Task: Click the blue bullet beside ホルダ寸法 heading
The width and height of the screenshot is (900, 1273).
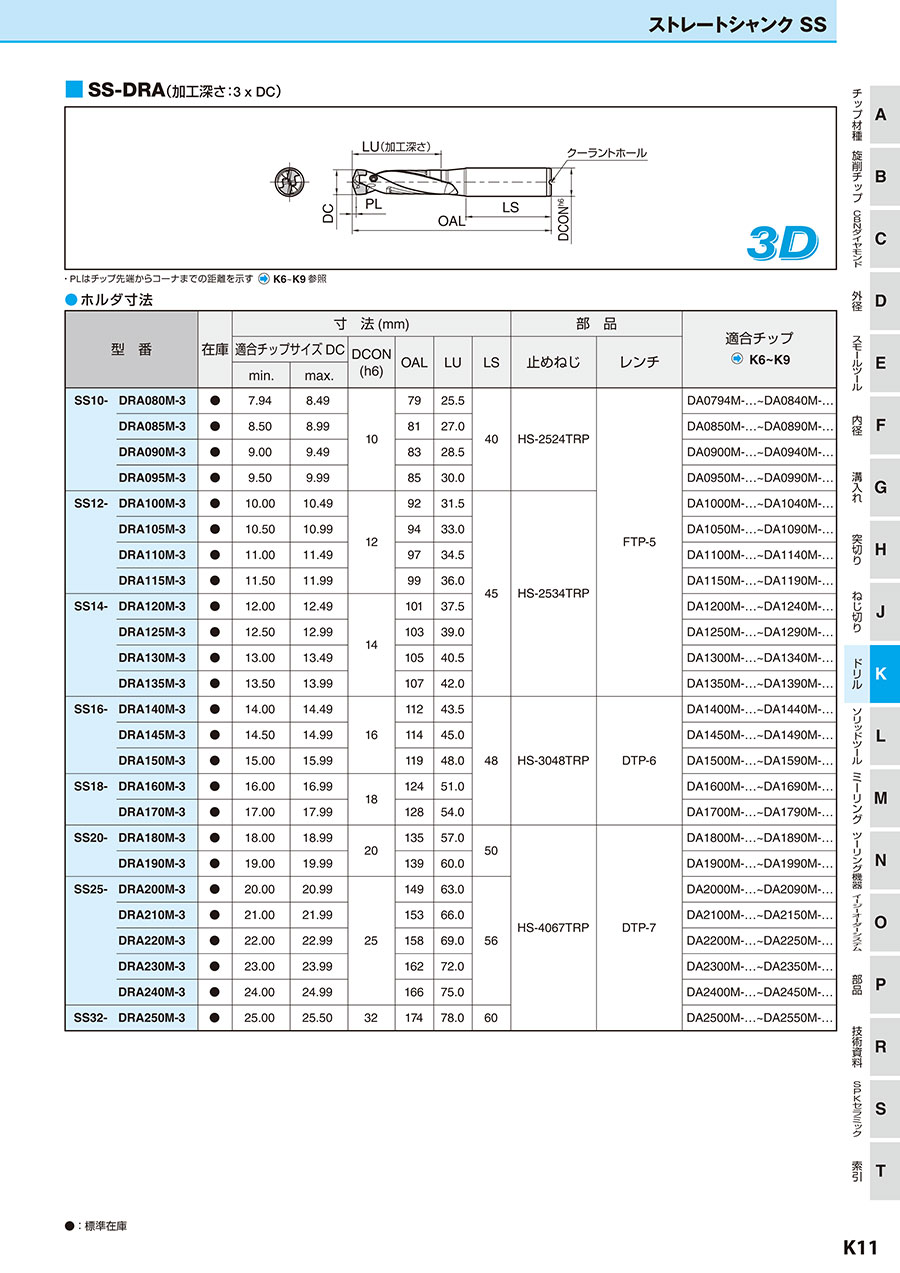Action: [70, 299]
